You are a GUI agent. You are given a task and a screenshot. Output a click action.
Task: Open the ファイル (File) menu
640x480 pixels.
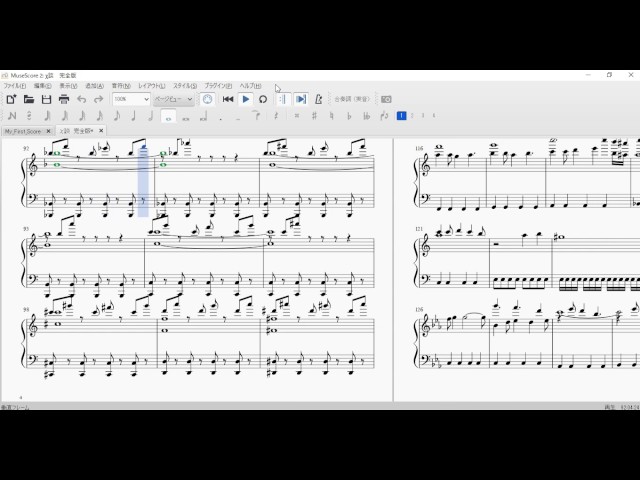tap(15, 86)
